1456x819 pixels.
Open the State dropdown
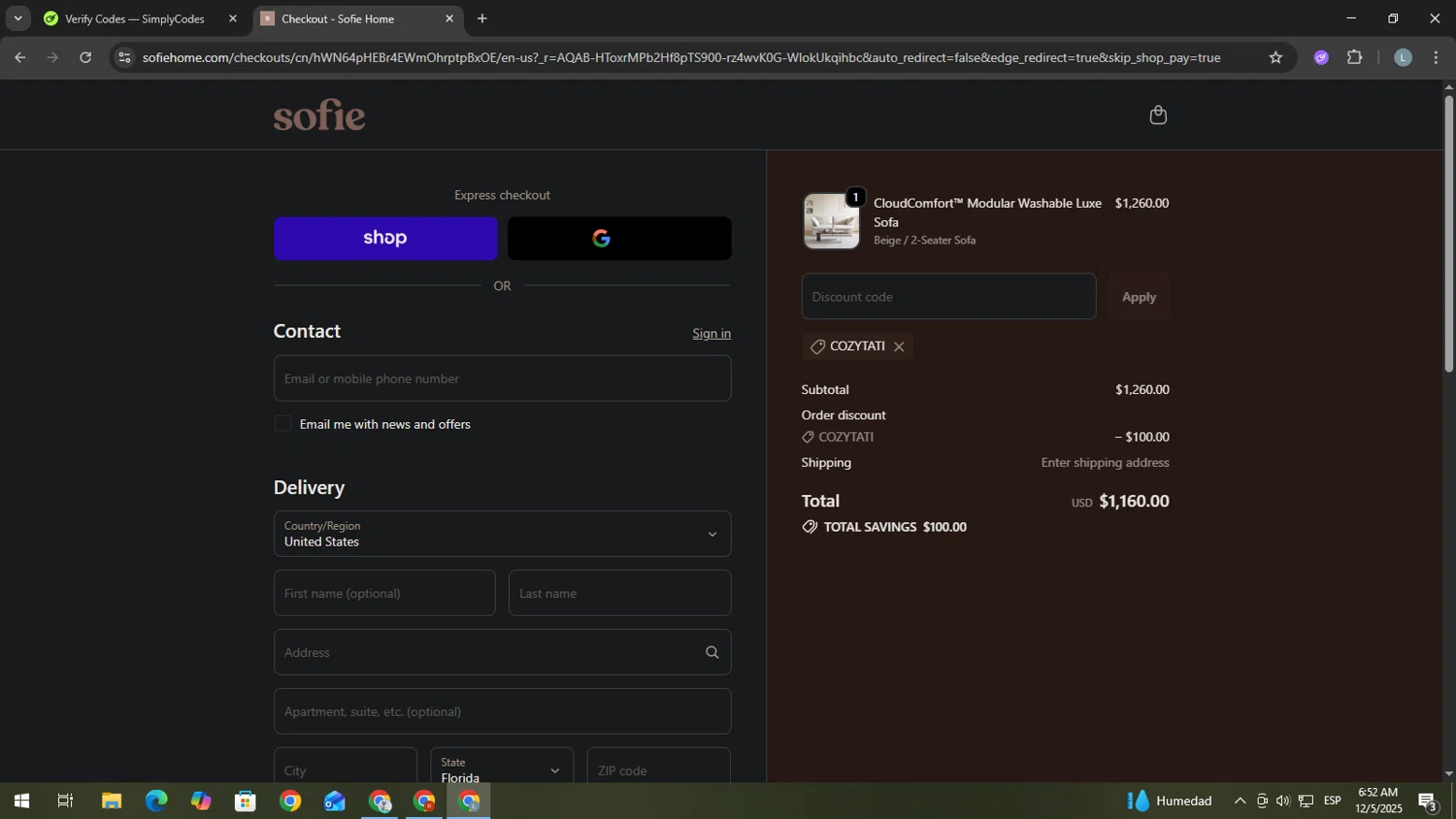pyautogui.click(x=502, y=767)
